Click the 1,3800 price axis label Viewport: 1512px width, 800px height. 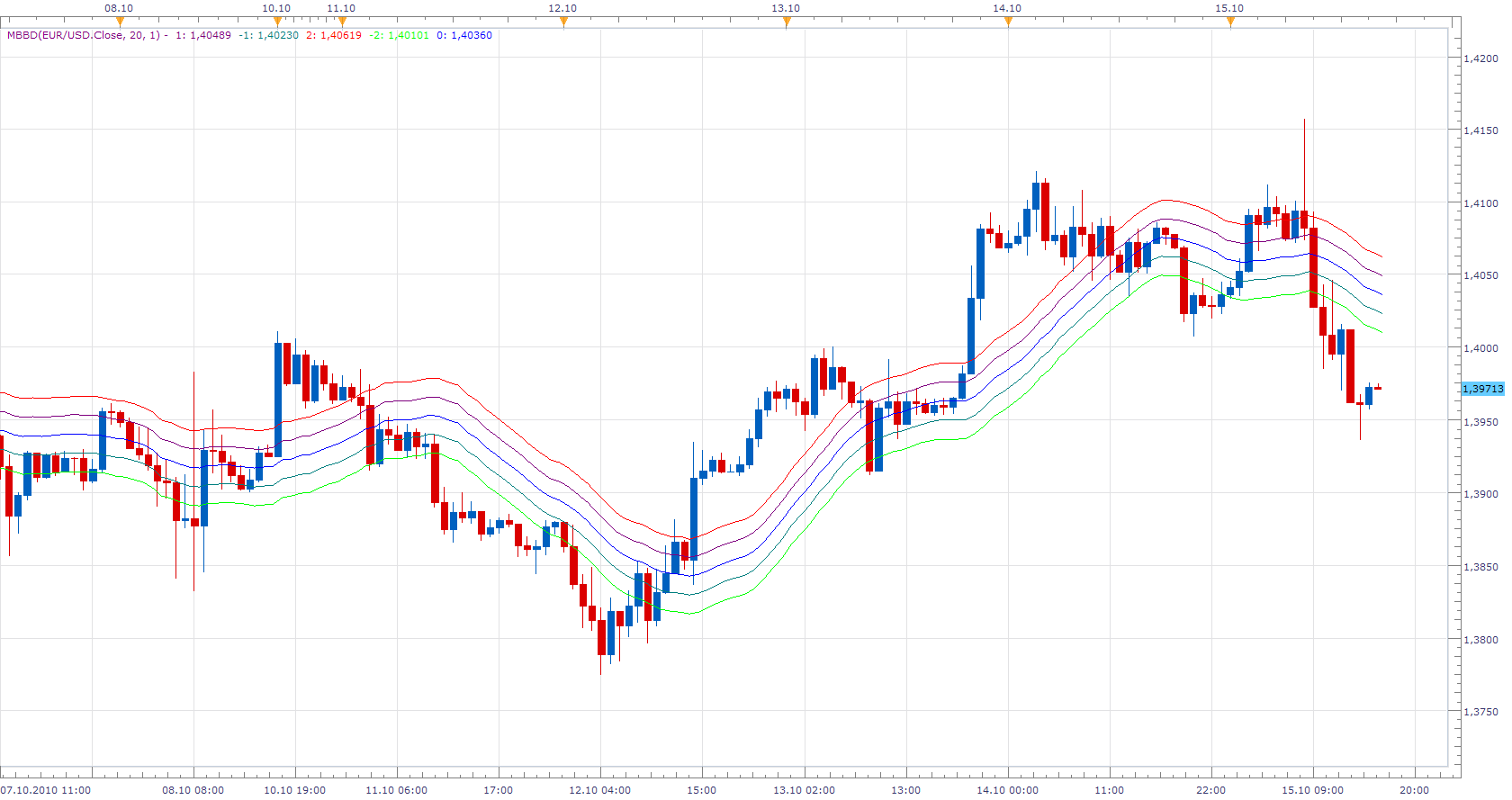(1481, 640)
